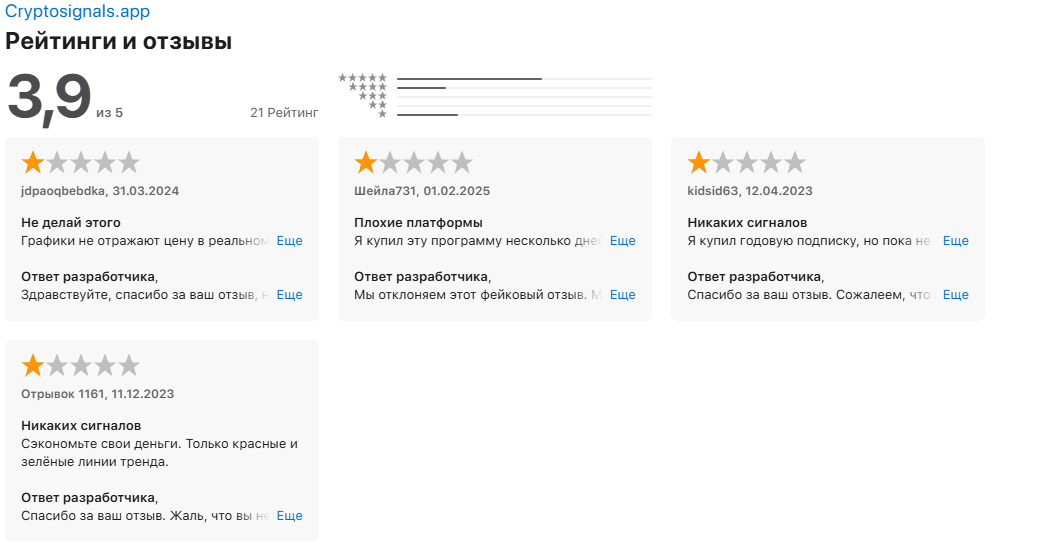
Task: Click the five-star row in rating histogram
Action: tap(363, 78)
